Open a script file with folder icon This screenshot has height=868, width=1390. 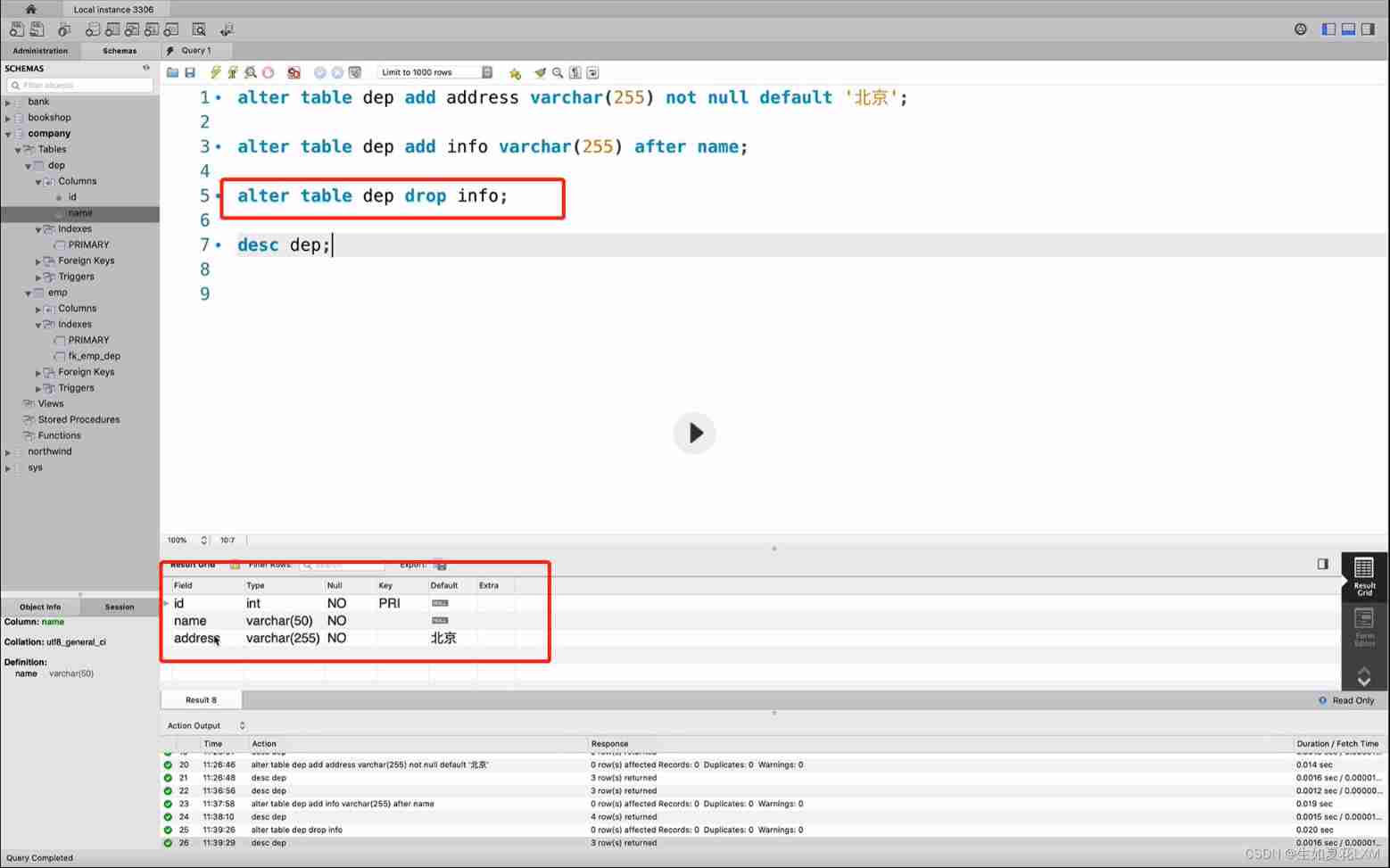172,72
